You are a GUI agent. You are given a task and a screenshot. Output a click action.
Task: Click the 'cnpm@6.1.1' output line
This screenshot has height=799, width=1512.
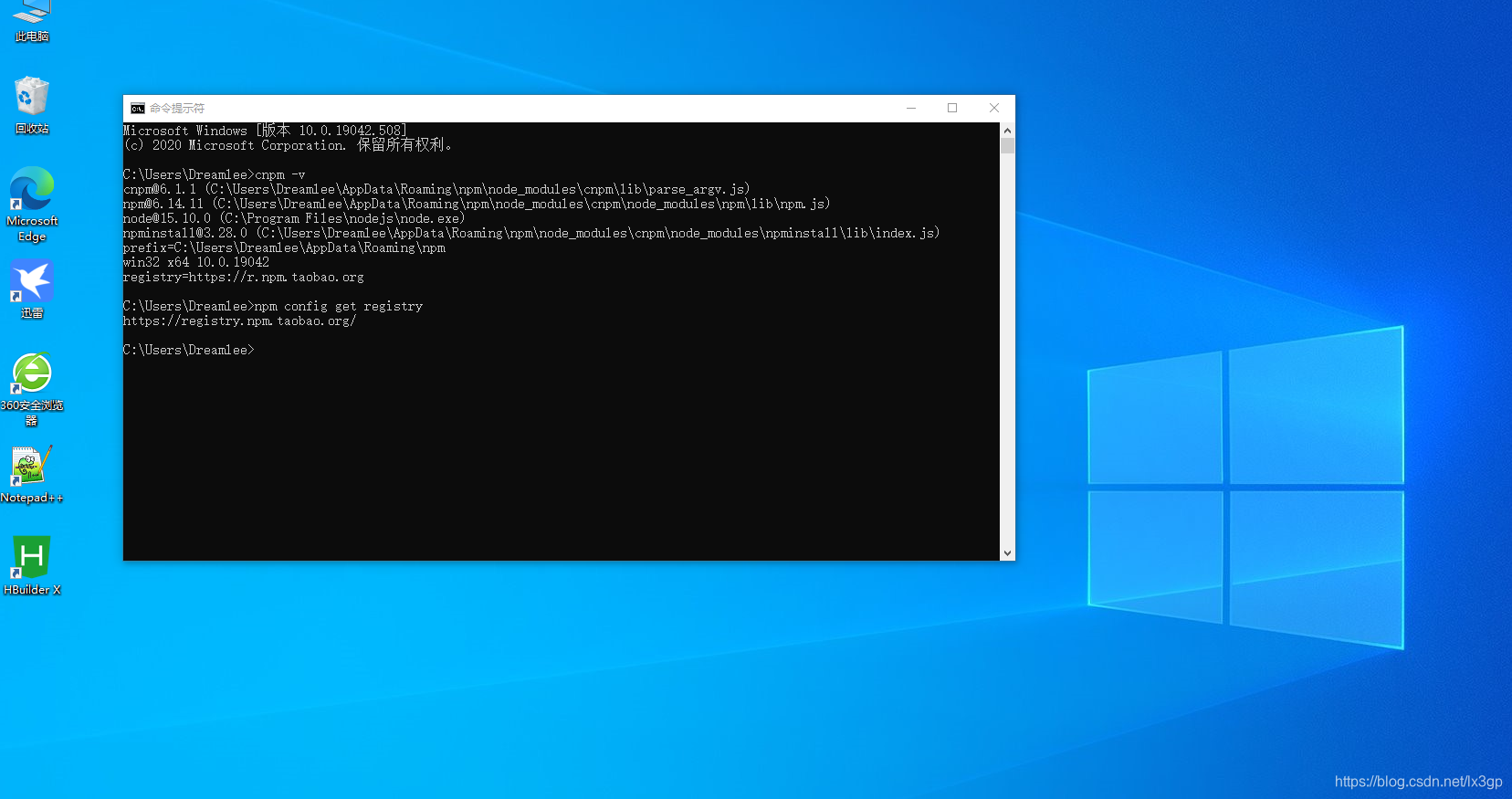[436, 189]
